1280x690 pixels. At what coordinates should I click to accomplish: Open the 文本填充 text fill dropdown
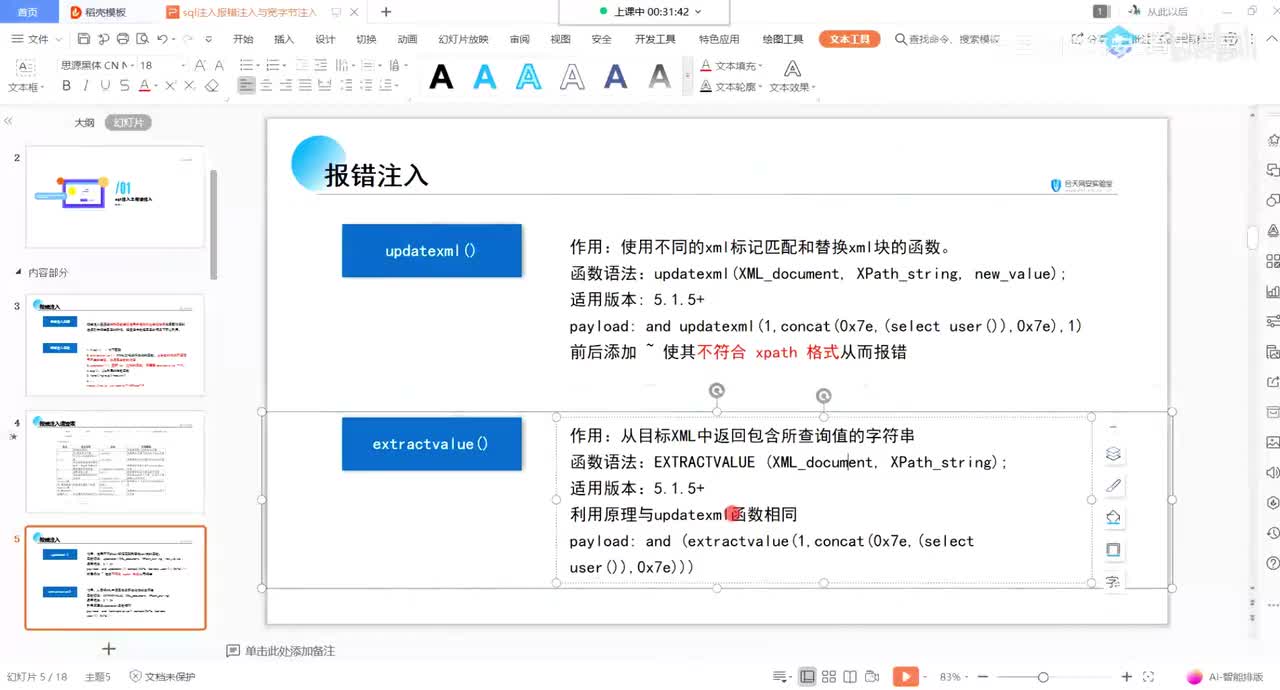(731, 66)
